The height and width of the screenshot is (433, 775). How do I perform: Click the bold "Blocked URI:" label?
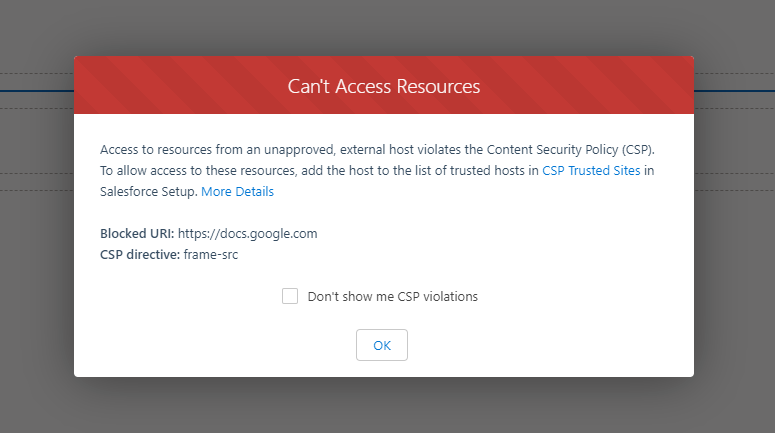(137, 233)
